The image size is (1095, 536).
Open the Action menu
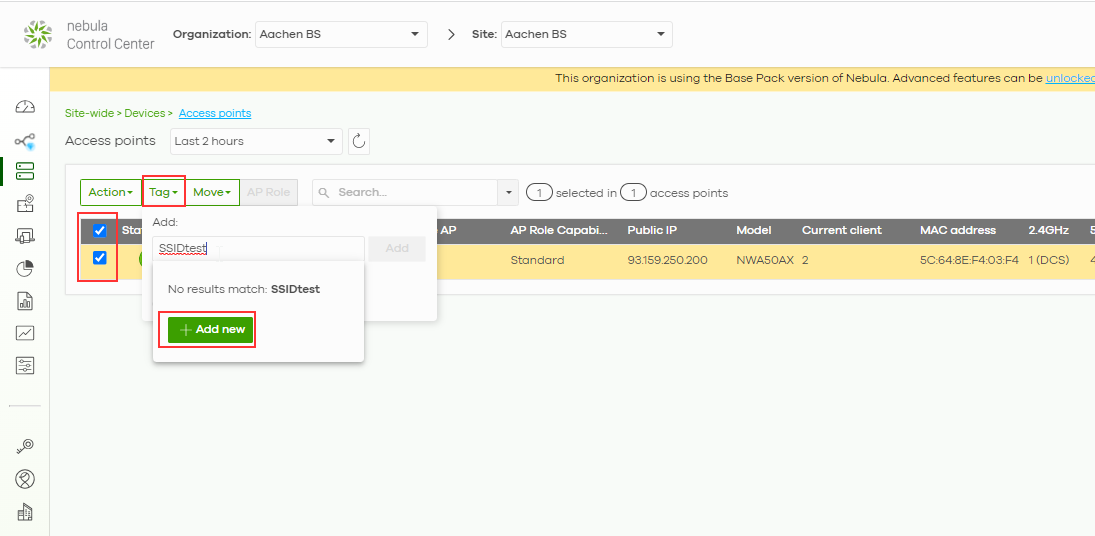tap(110, 192)
